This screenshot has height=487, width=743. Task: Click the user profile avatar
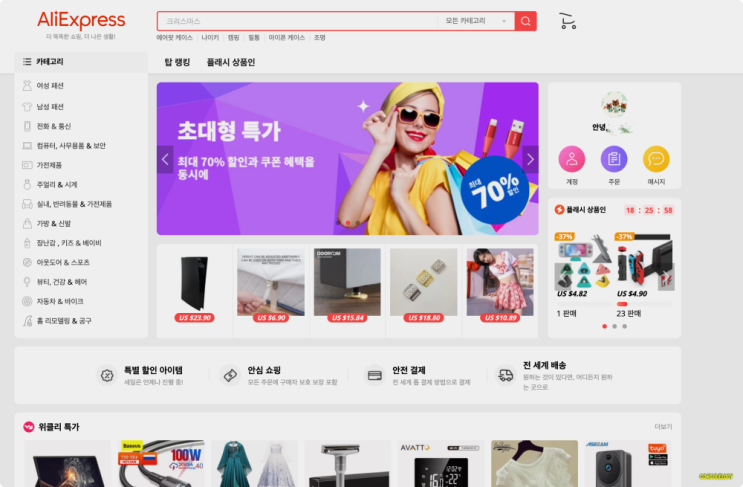pyautogui.click(x=615, y=104)
